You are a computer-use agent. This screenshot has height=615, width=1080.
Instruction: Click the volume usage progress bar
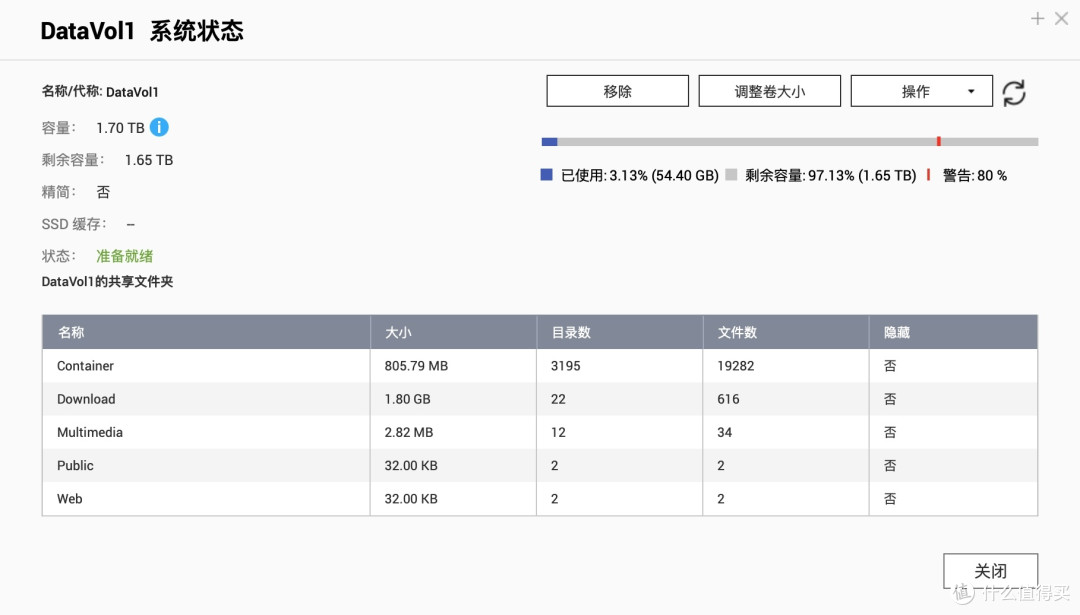789,142
